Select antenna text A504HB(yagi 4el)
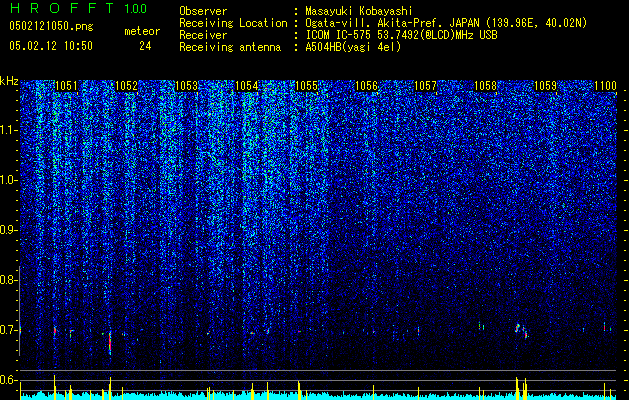The image size is (629, 400). pyautogui.click(x=353, y=47)
